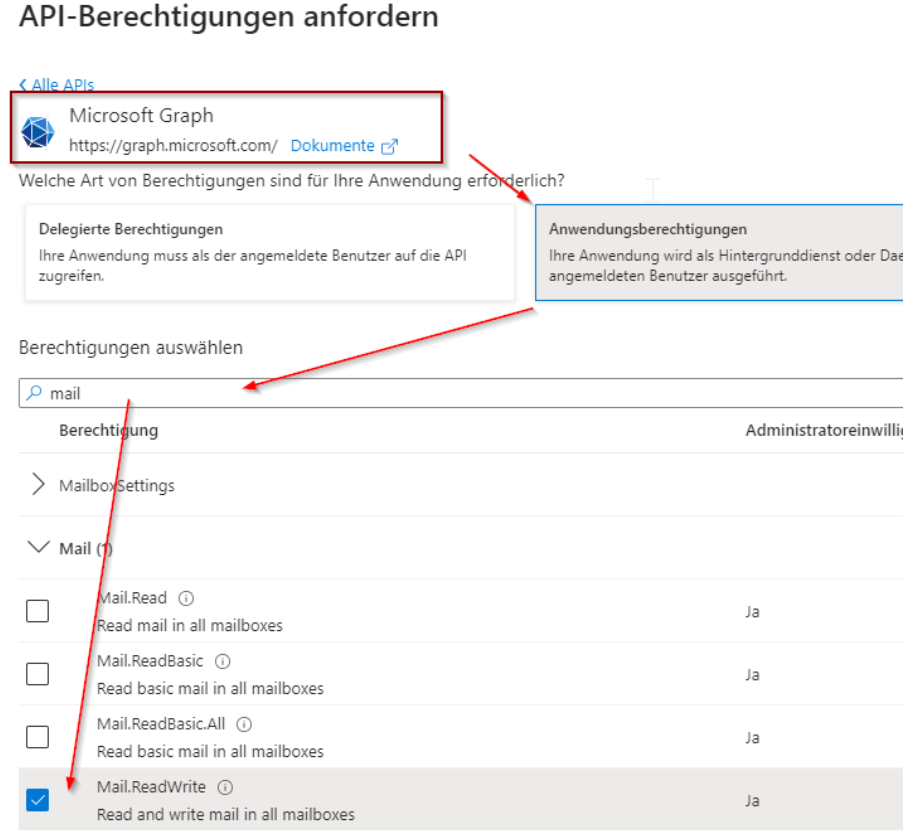Click the Ja value in Mail.ReadBasic.All row
This screenshot has width=903, height=837.
pos(752,738)
